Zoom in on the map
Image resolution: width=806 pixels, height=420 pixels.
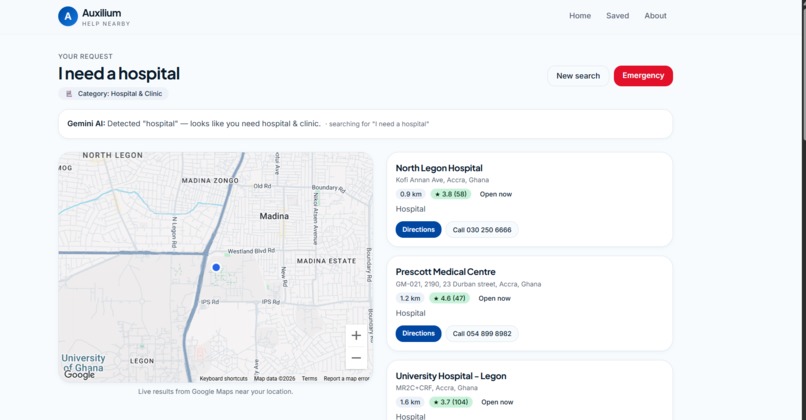pos(356,336)
